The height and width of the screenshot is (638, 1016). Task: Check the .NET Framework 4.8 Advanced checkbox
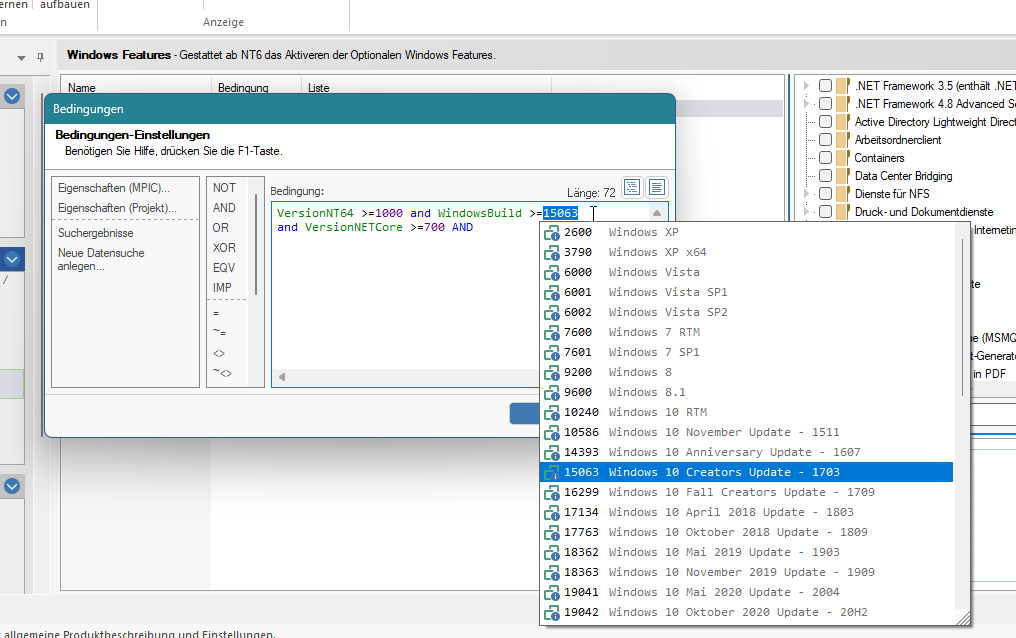pyautogui.click(x=825, y=104)
